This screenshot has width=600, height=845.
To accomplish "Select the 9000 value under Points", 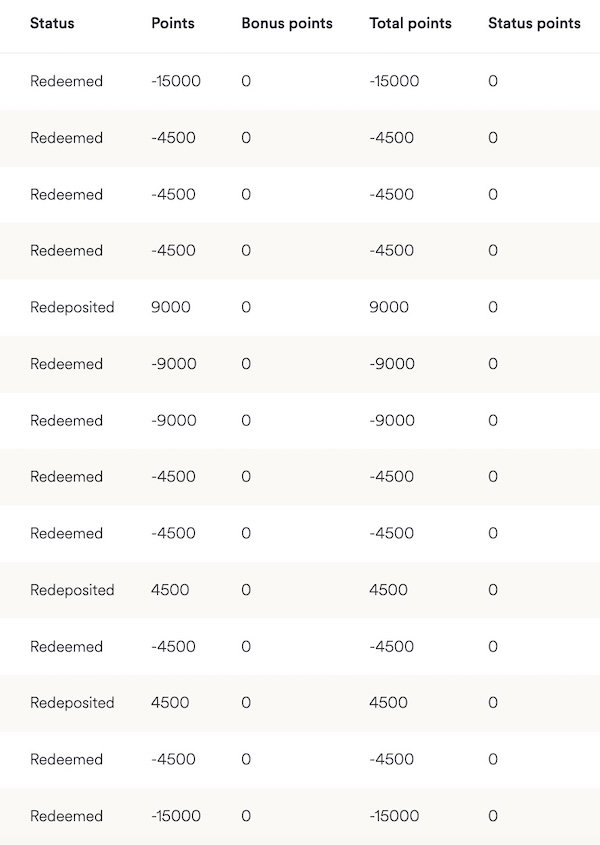I will [170, 307].
